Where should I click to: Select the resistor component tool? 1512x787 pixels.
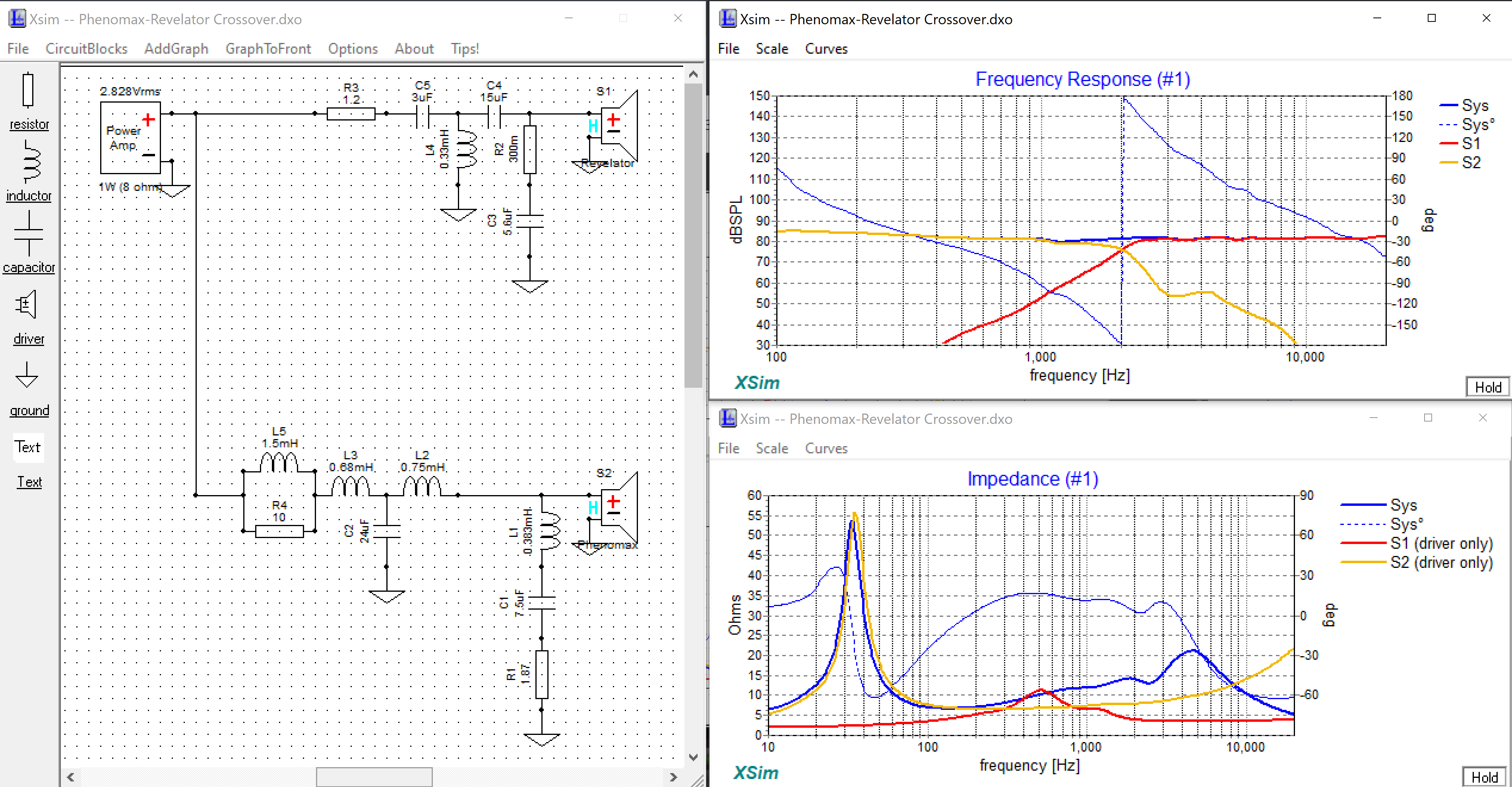tap(27, 90)
